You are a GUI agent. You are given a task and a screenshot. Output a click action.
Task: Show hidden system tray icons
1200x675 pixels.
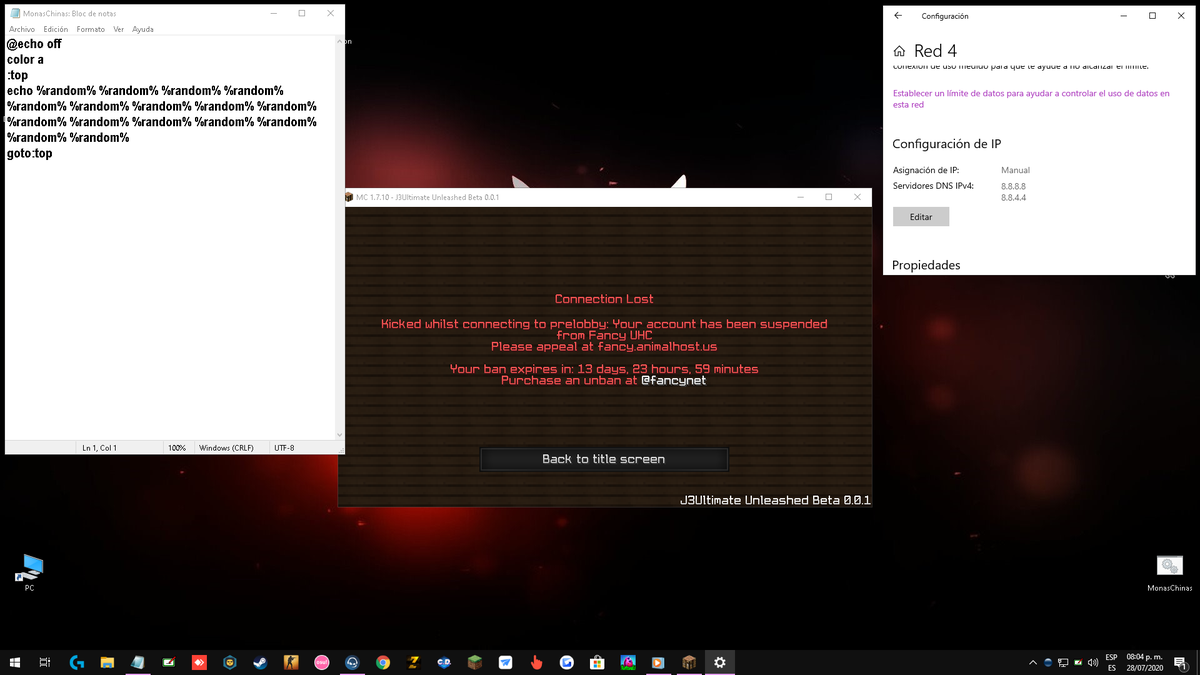[1033, 662]
